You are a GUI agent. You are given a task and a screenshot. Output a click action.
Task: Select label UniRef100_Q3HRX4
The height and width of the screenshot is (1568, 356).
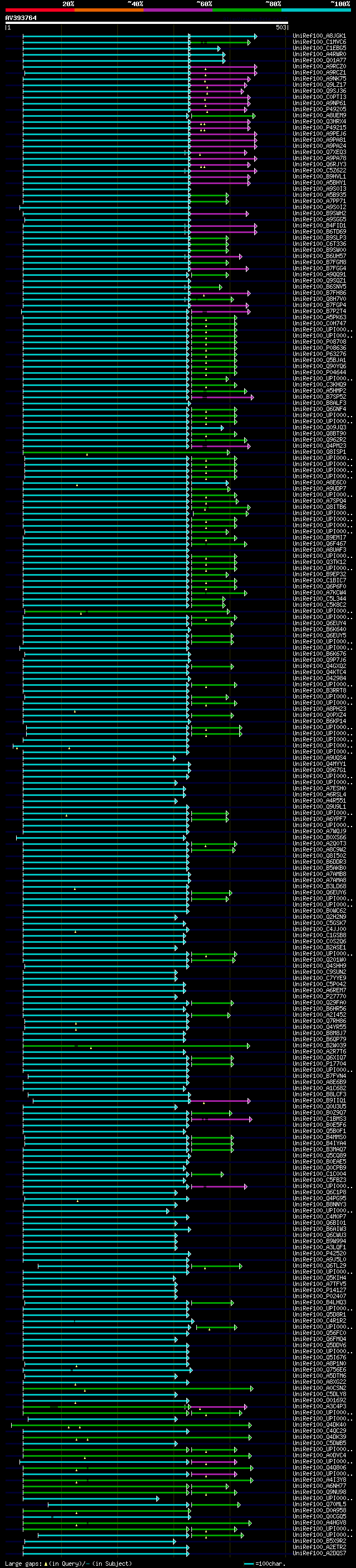pos(319,121)
